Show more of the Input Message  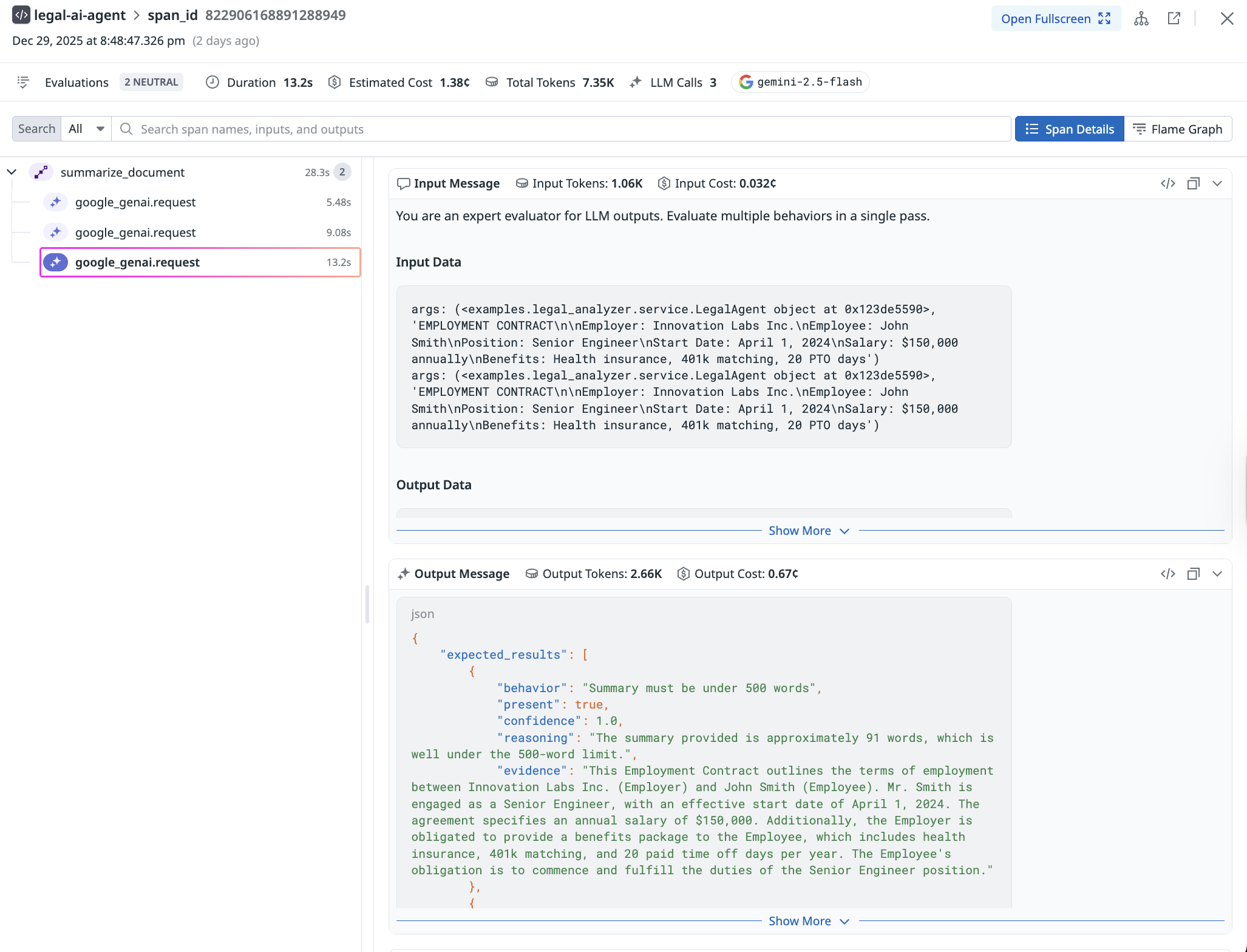tap(808, 531)
